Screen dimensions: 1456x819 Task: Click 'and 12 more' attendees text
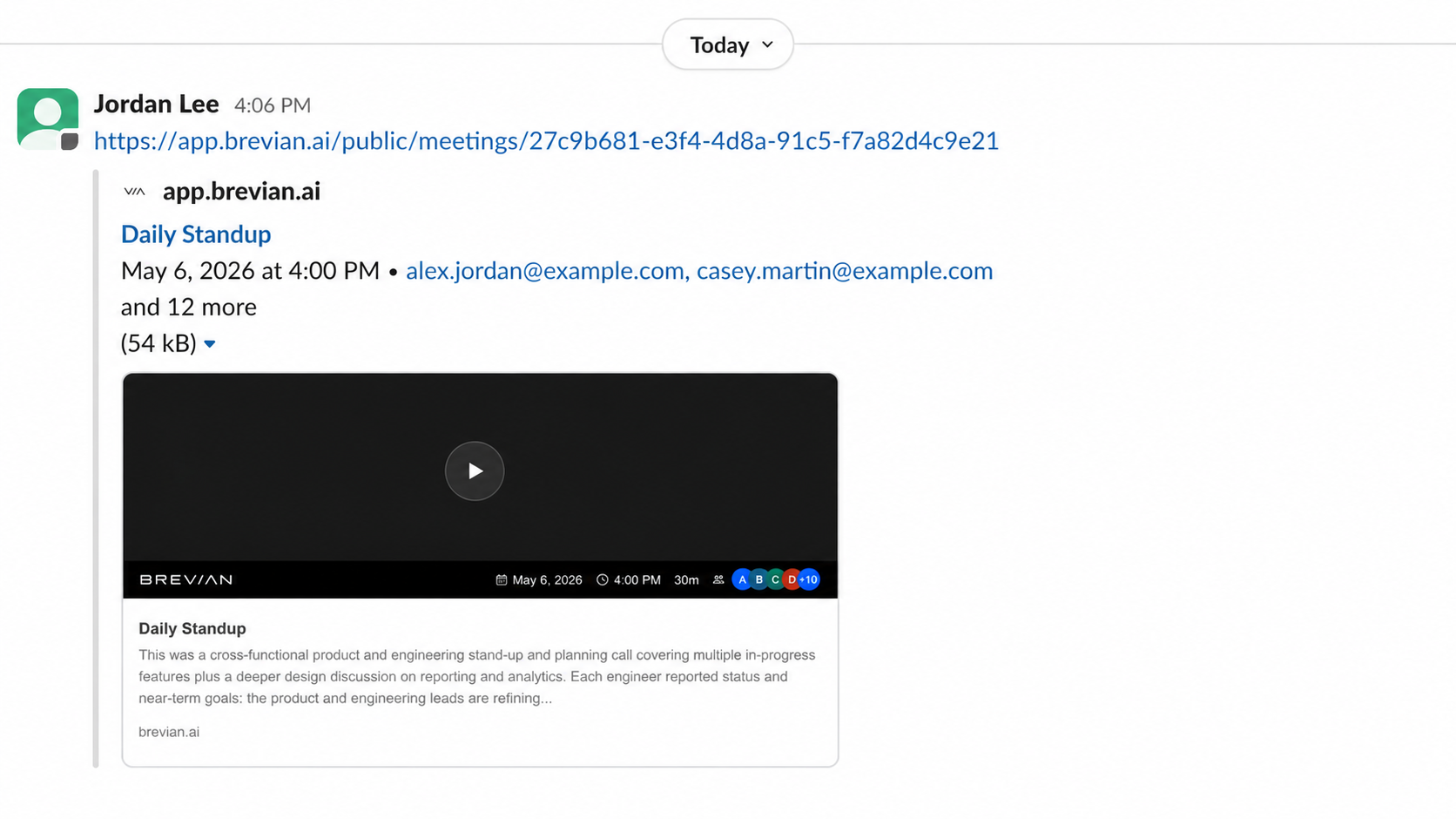click(x=189, y=308)
